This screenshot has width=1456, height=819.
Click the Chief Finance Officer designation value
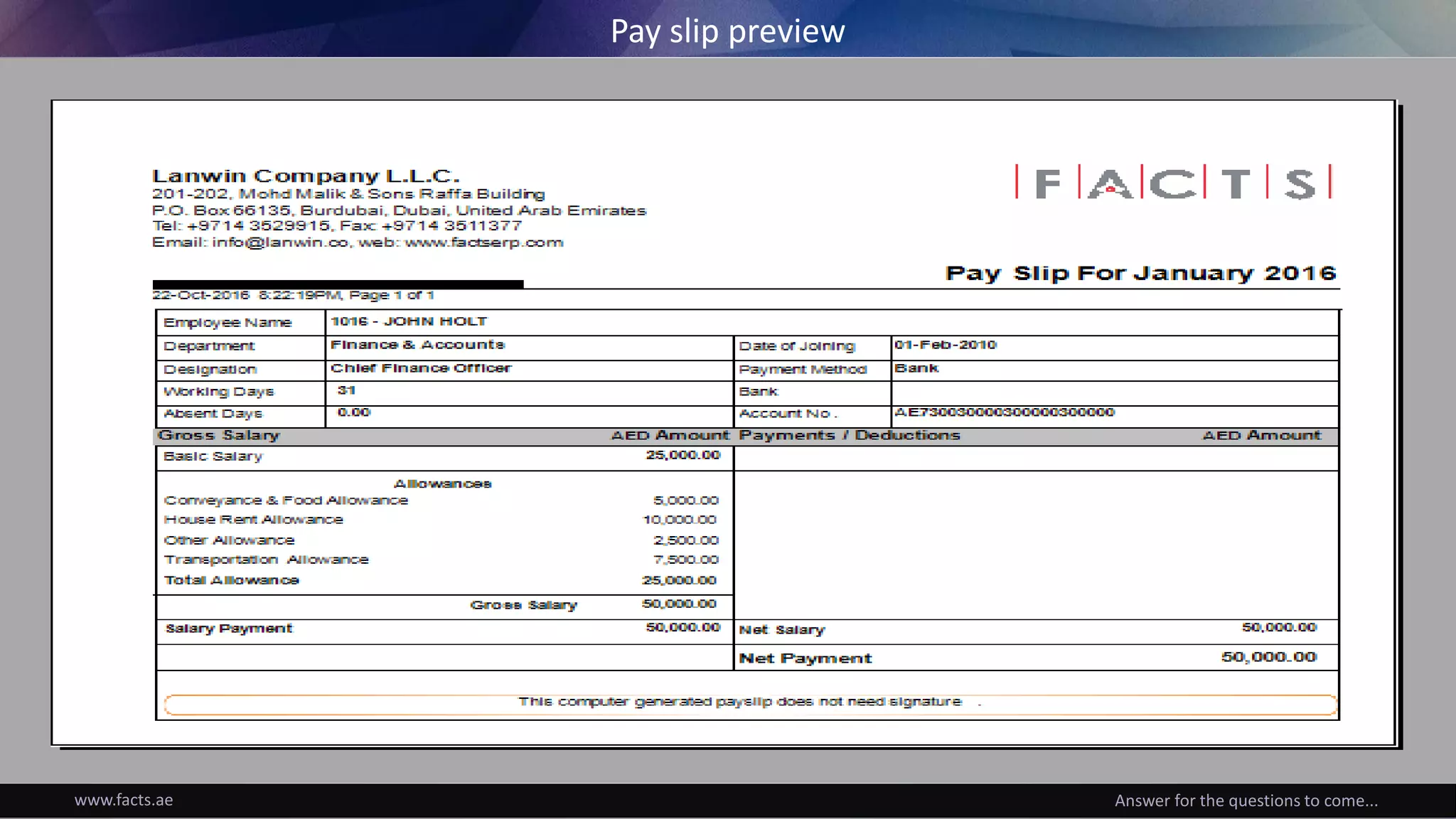coord(420,368)
